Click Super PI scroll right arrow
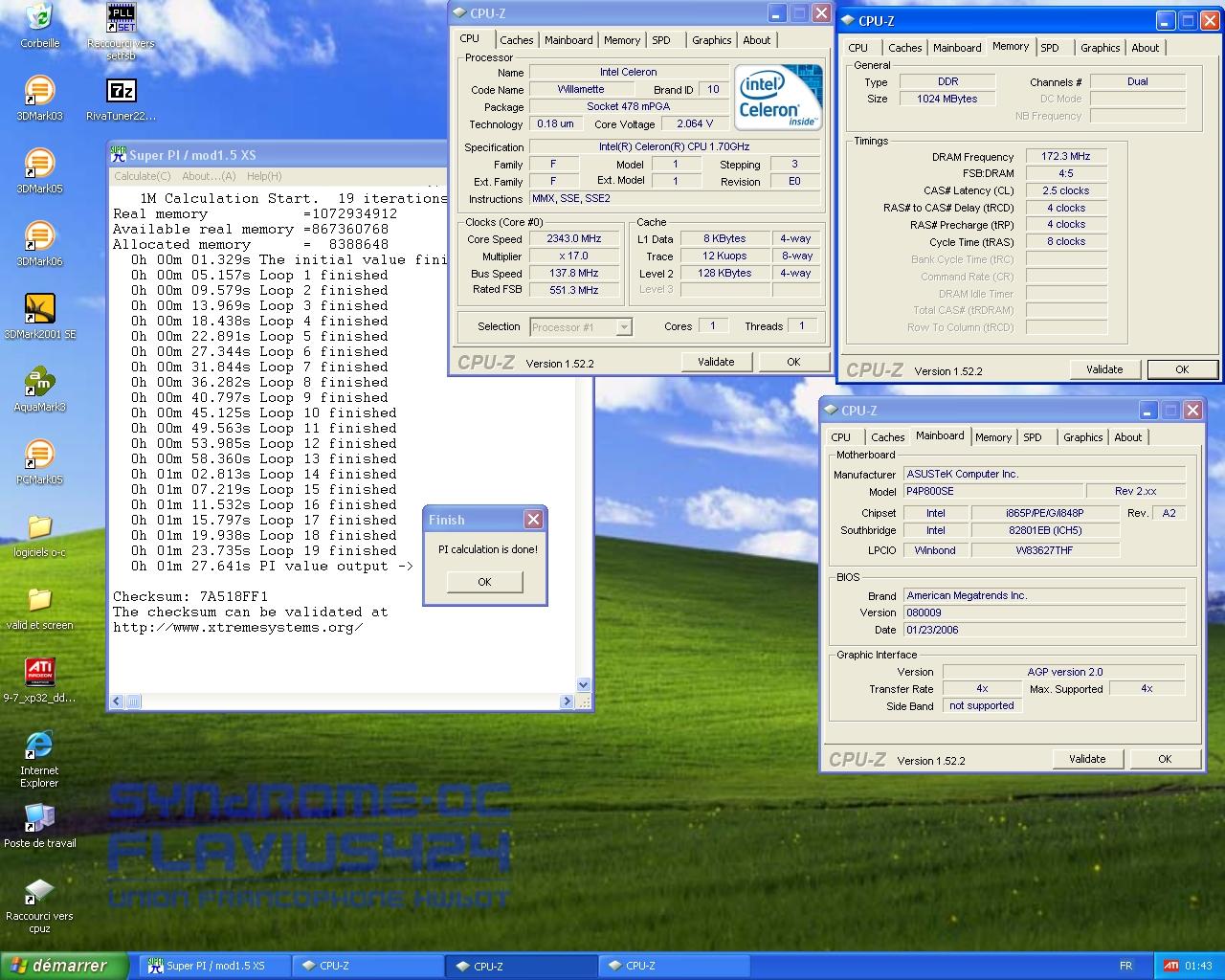 click(x=567, y=702)
